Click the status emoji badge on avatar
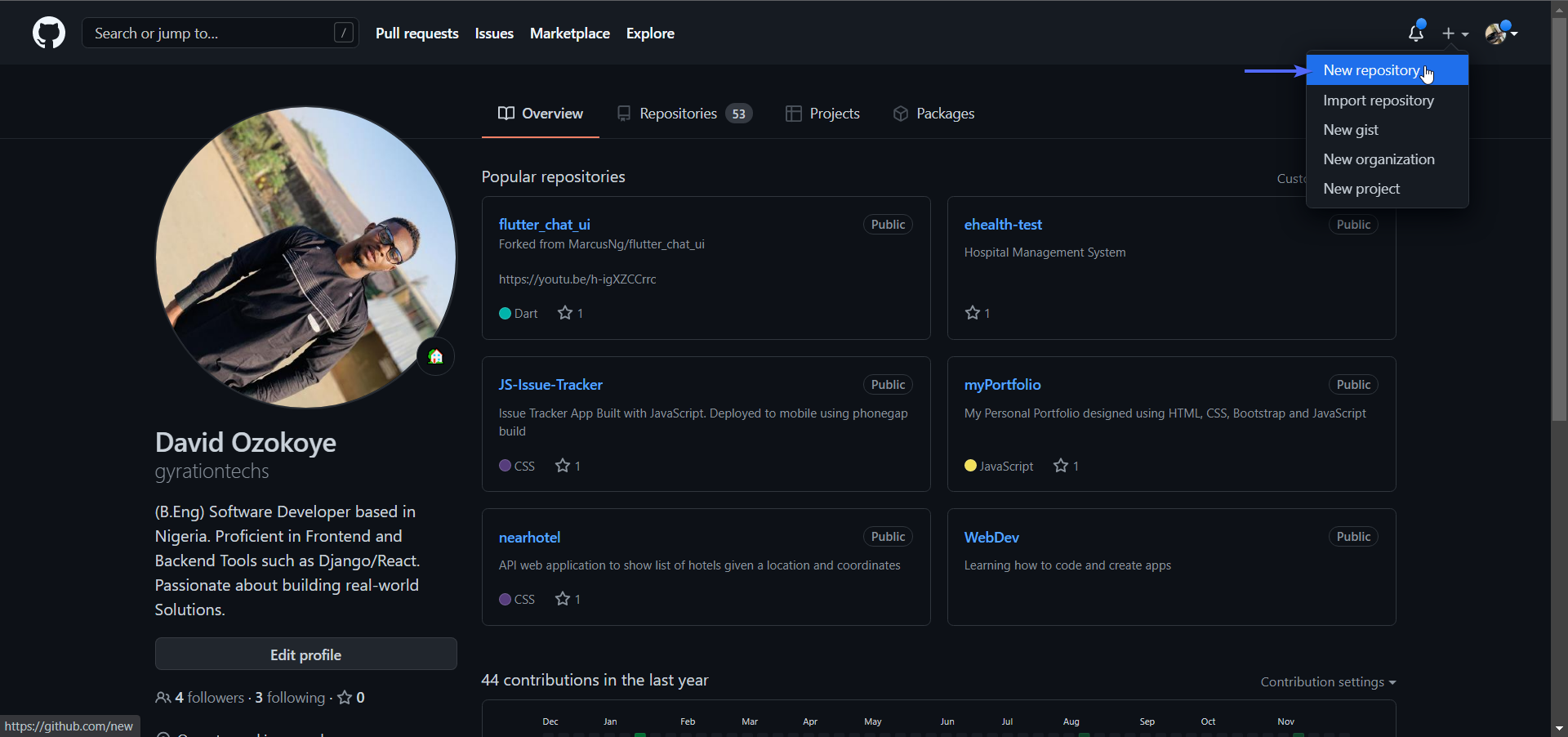The height and width of the screenshot is (737, 1568). [x=436, y=356]
